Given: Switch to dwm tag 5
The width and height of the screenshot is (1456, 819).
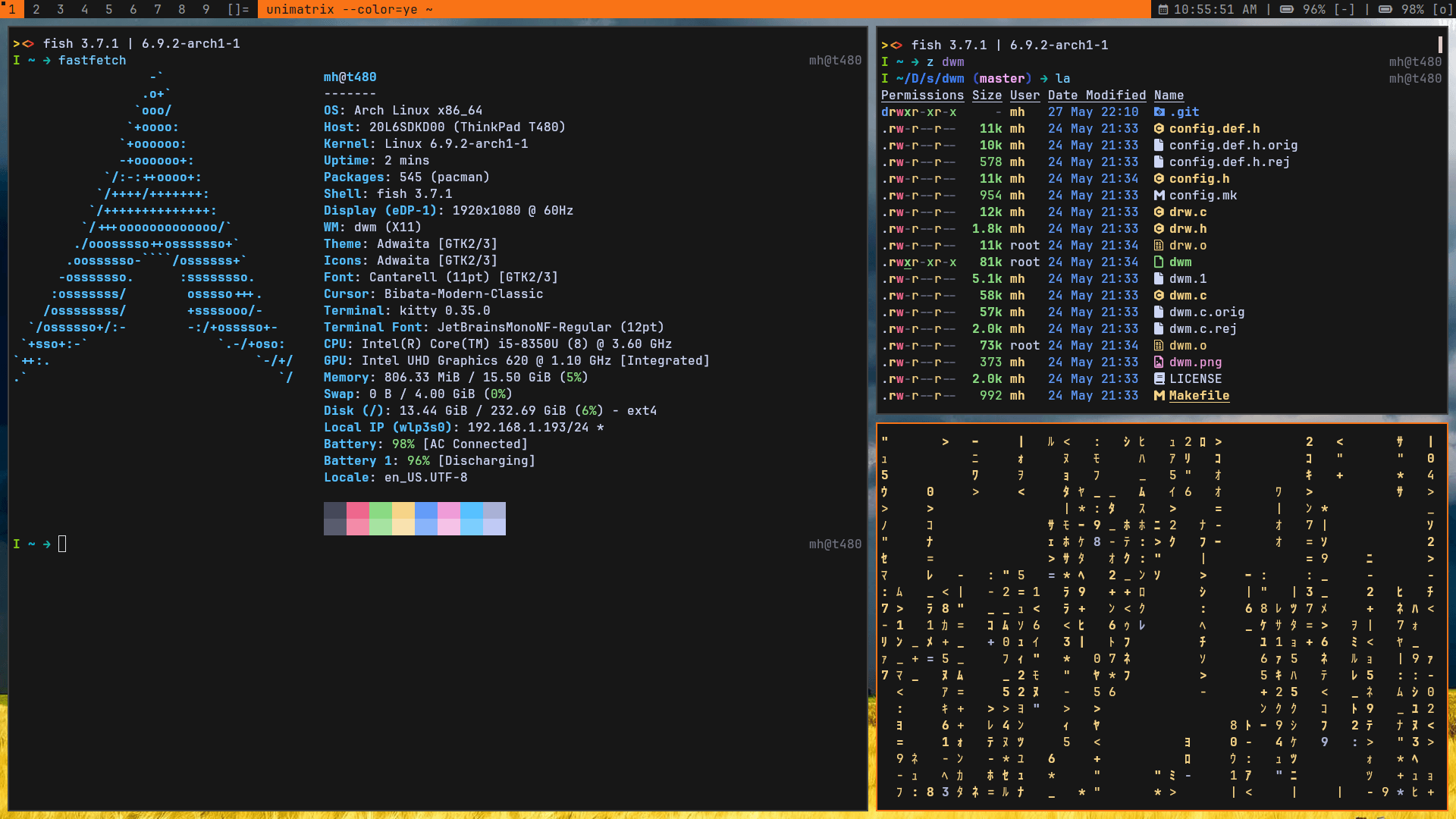Looking at the screenshot, I should (x=109, y=9).
